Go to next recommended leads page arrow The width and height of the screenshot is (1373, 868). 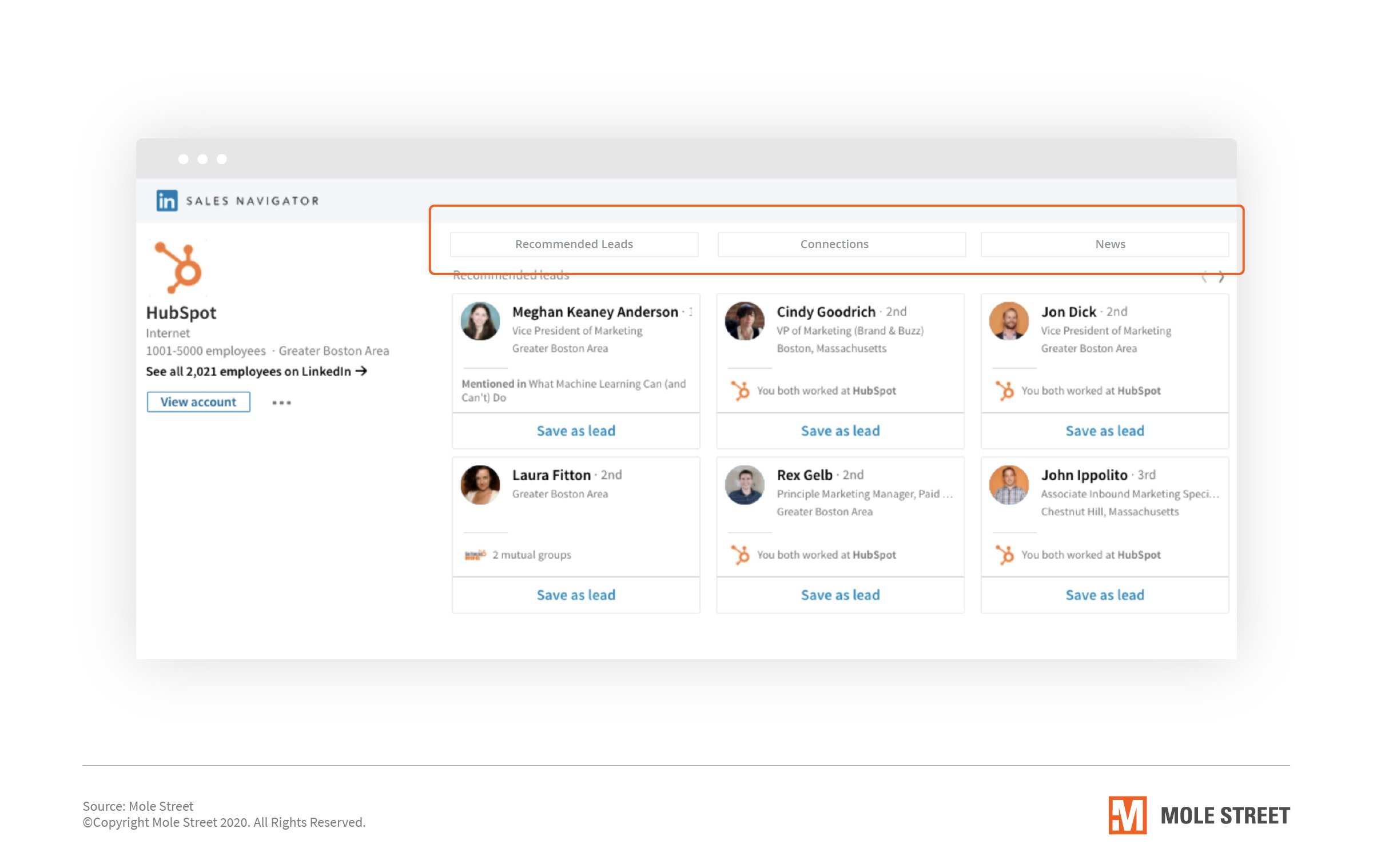point(1221,277)
